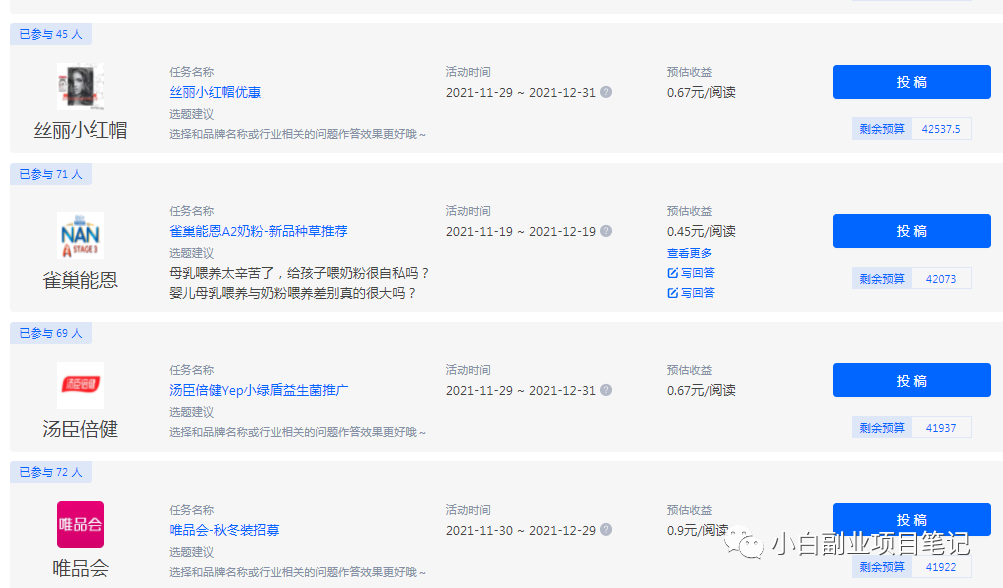1003x588 pixels.
Task: Click 投稿 for 唯品会秋冬装招募
Action: [x=910, y=519]
